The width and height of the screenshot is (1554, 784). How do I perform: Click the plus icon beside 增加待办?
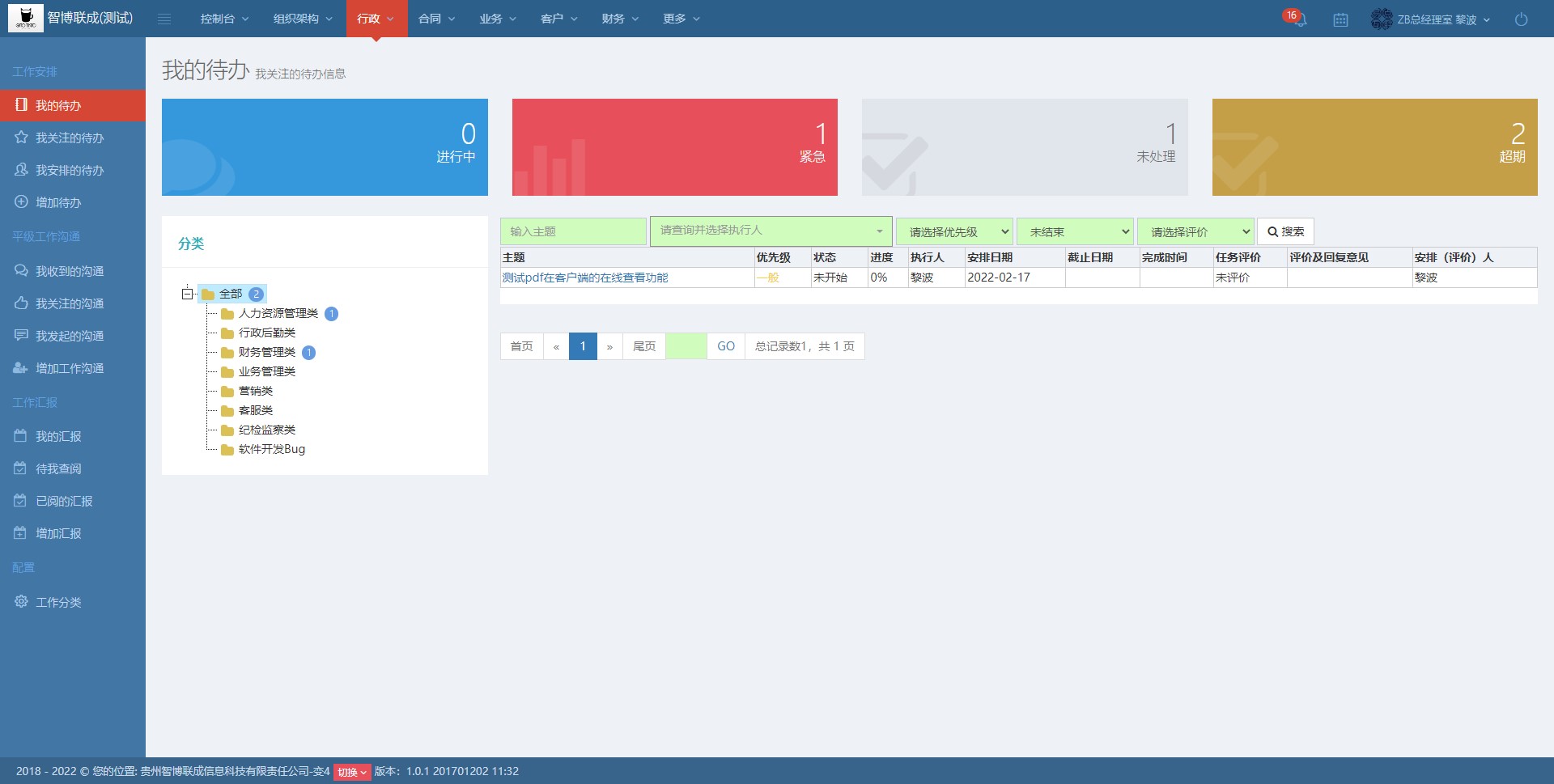[x=22, y=201]
